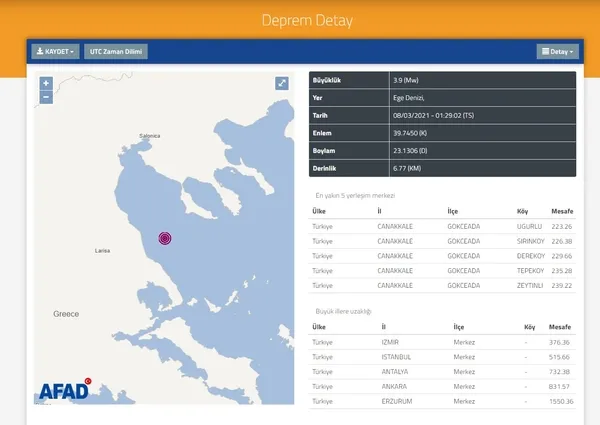Image resolution: width=600 pixels, height=425 pixels.
Task: Select the IZMIR distance row
Action: click(442, 342)
